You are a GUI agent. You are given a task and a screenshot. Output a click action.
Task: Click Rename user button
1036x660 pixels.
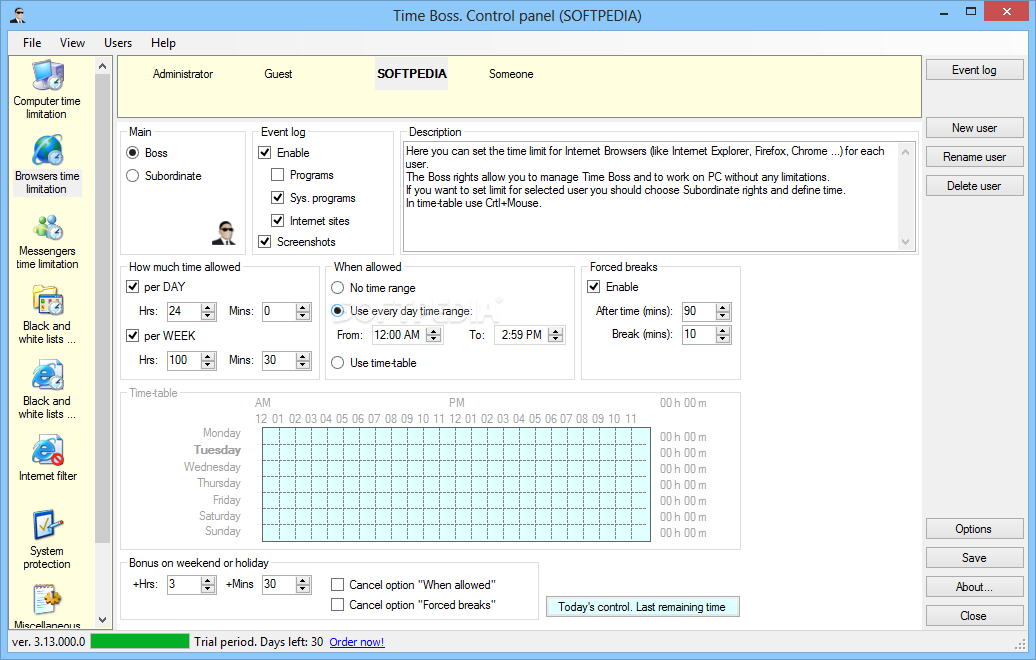click(975, 157)
